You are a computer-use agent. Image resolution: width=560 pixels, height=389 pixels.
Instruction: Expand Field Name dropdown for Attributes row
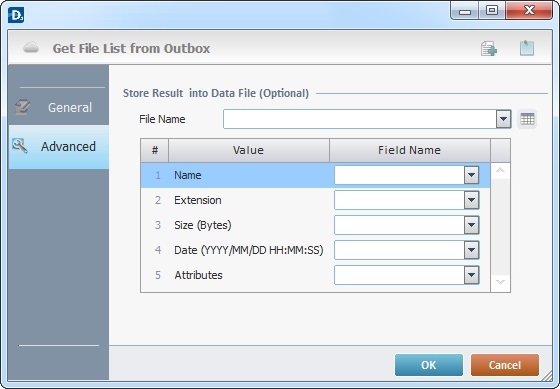471,275
